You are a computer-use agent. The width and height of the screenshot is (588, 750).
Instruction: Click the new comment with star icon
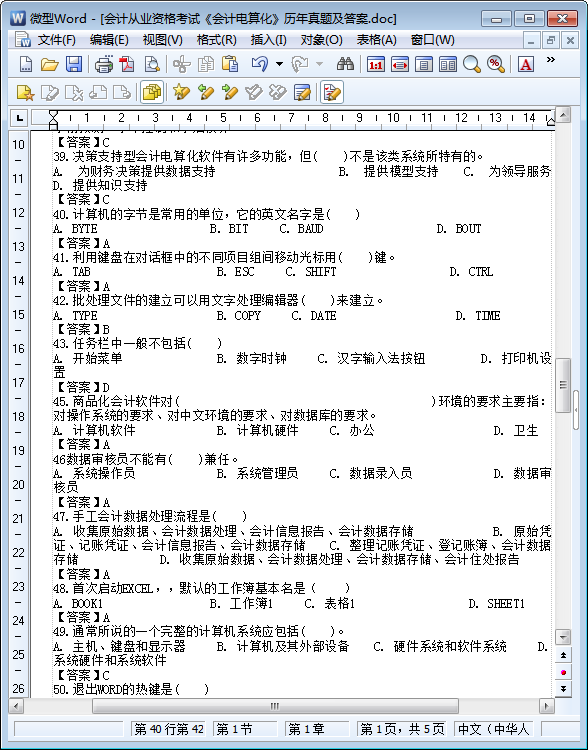point(25,92)
